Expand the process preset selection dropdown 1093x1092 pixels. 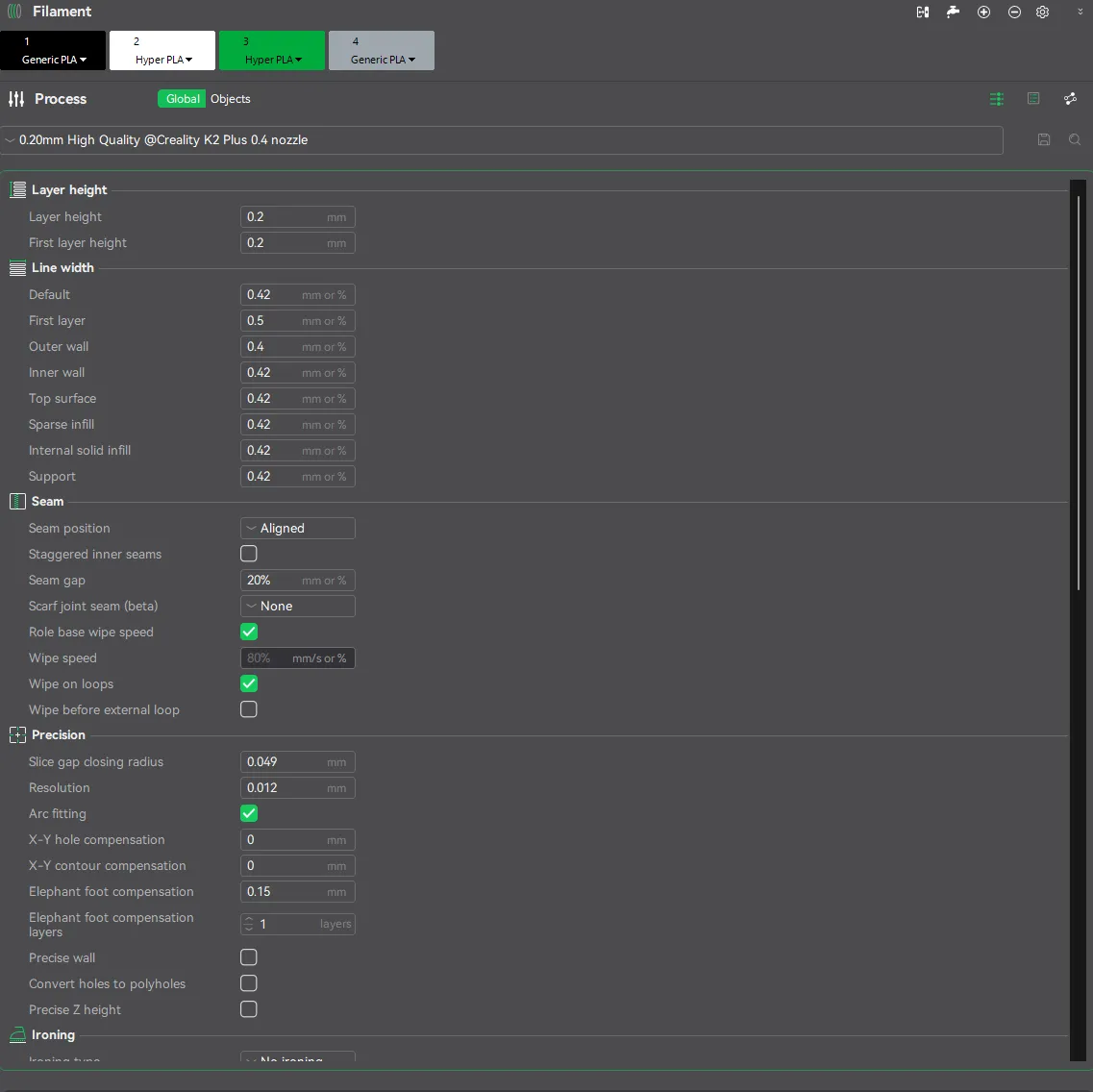click(x=501, y=139)
